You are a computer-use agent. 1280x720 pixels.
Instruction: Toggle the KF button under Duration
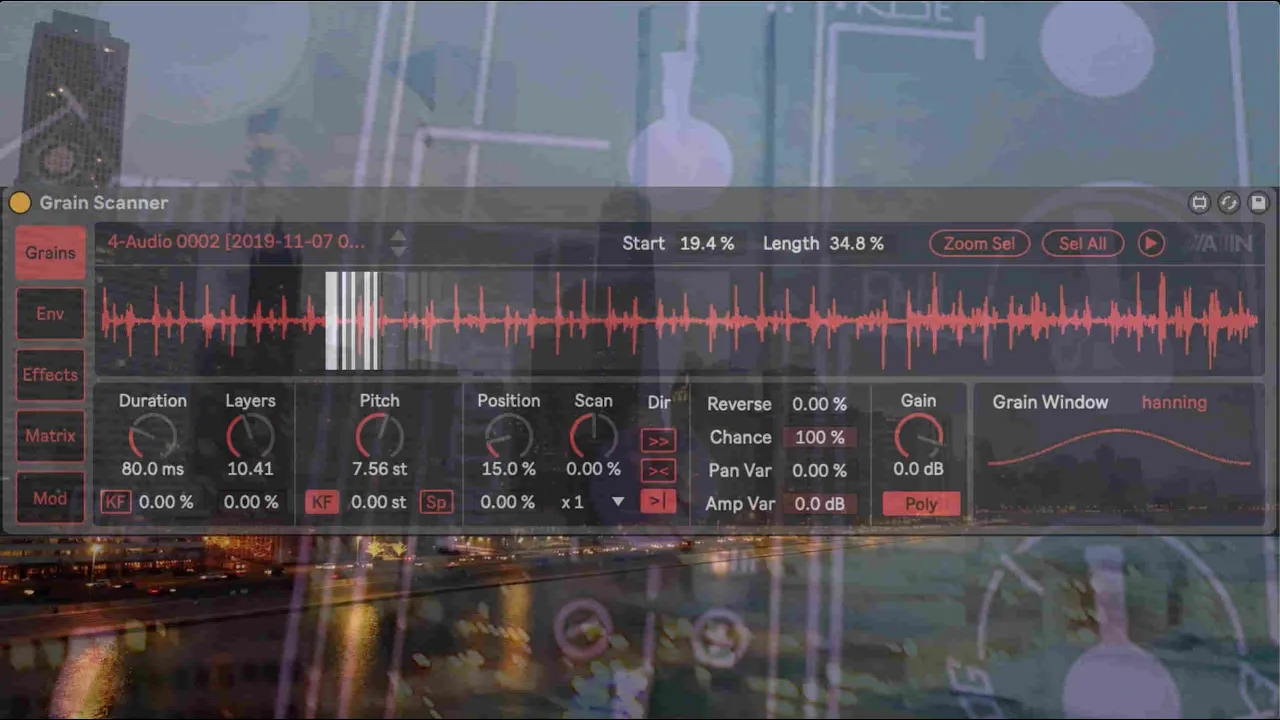tap(116, 502)
